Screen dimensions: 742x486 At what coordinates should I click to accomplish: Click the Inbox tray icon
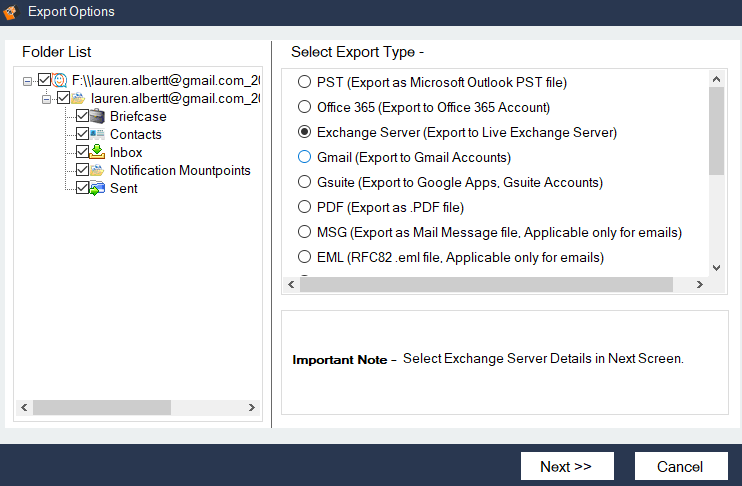pyautogui.click(x=98, y=153)
